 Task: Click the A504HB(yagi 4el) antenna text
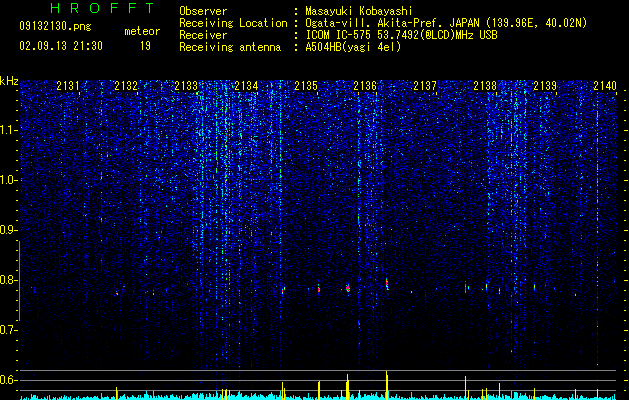click(353, 47)
